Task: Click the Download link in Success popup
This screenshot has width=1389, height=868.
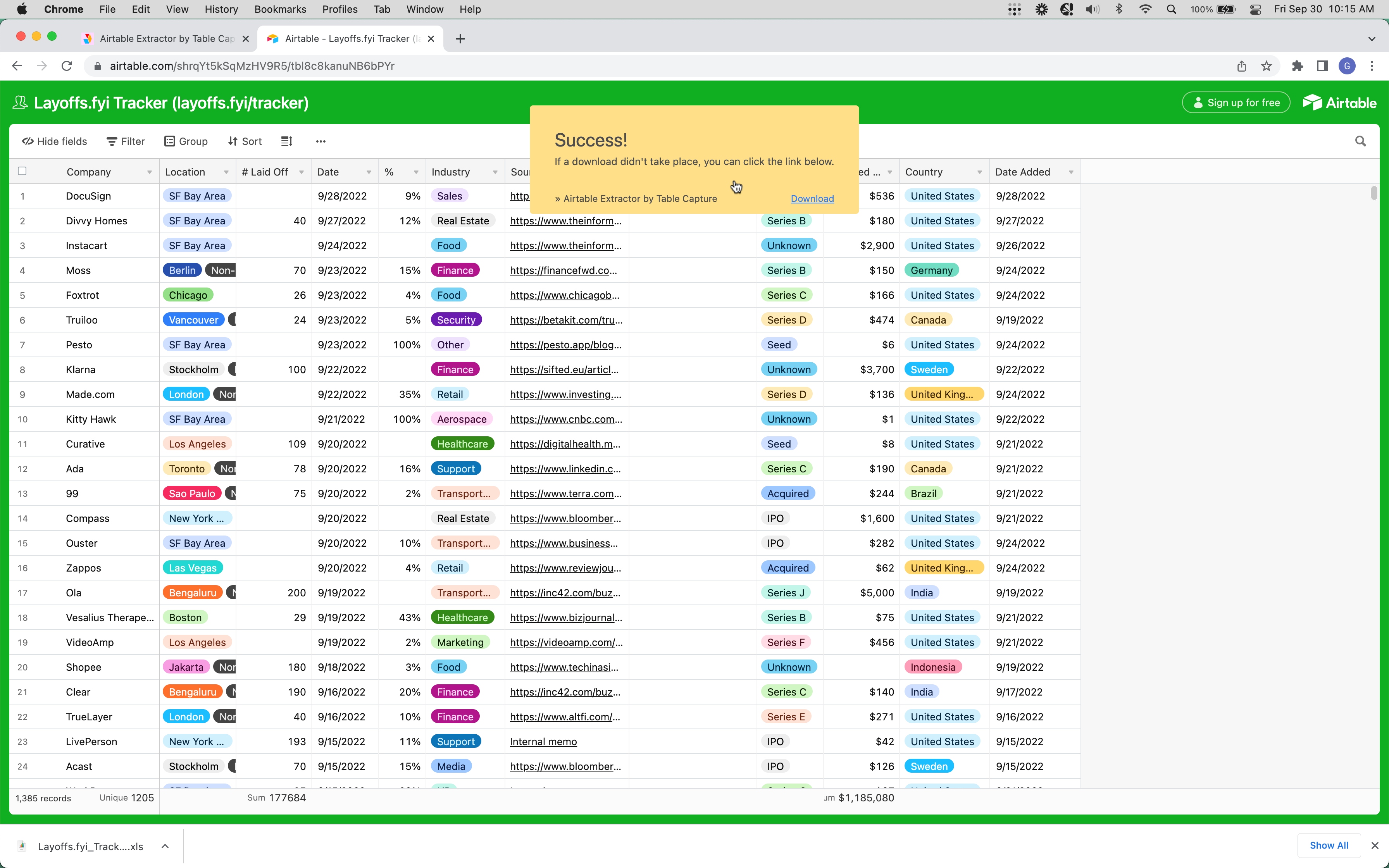Action: (x=812, y=199)
